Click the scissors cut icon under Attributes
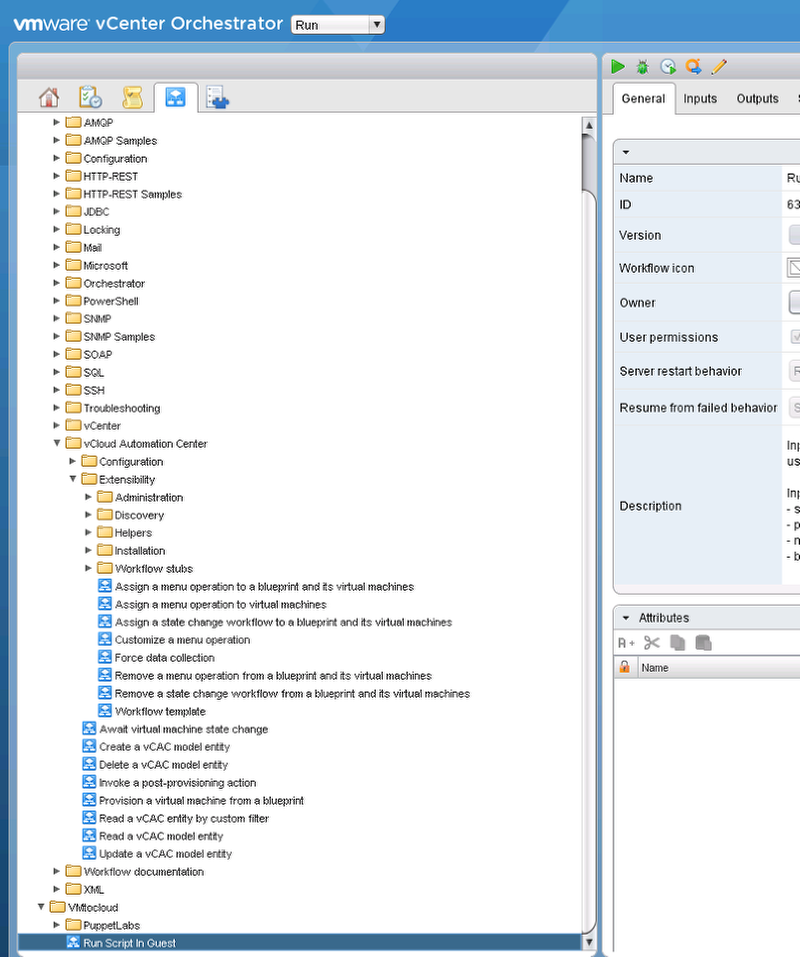 coord(652,643)
